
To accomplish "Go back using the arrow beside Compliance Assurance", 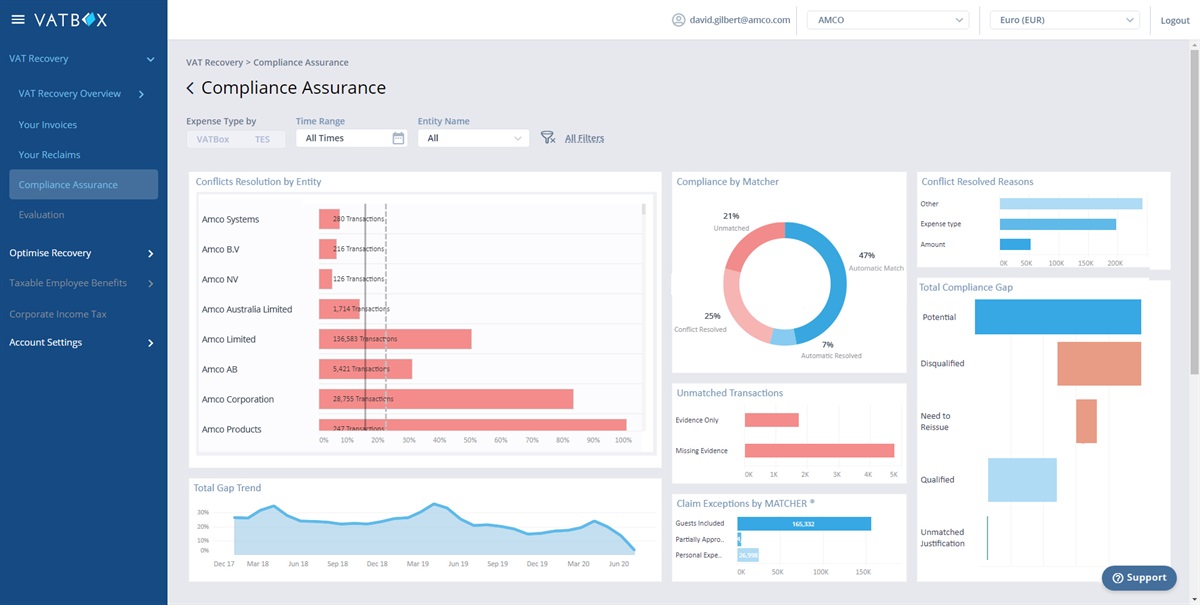I will [190, 89].
